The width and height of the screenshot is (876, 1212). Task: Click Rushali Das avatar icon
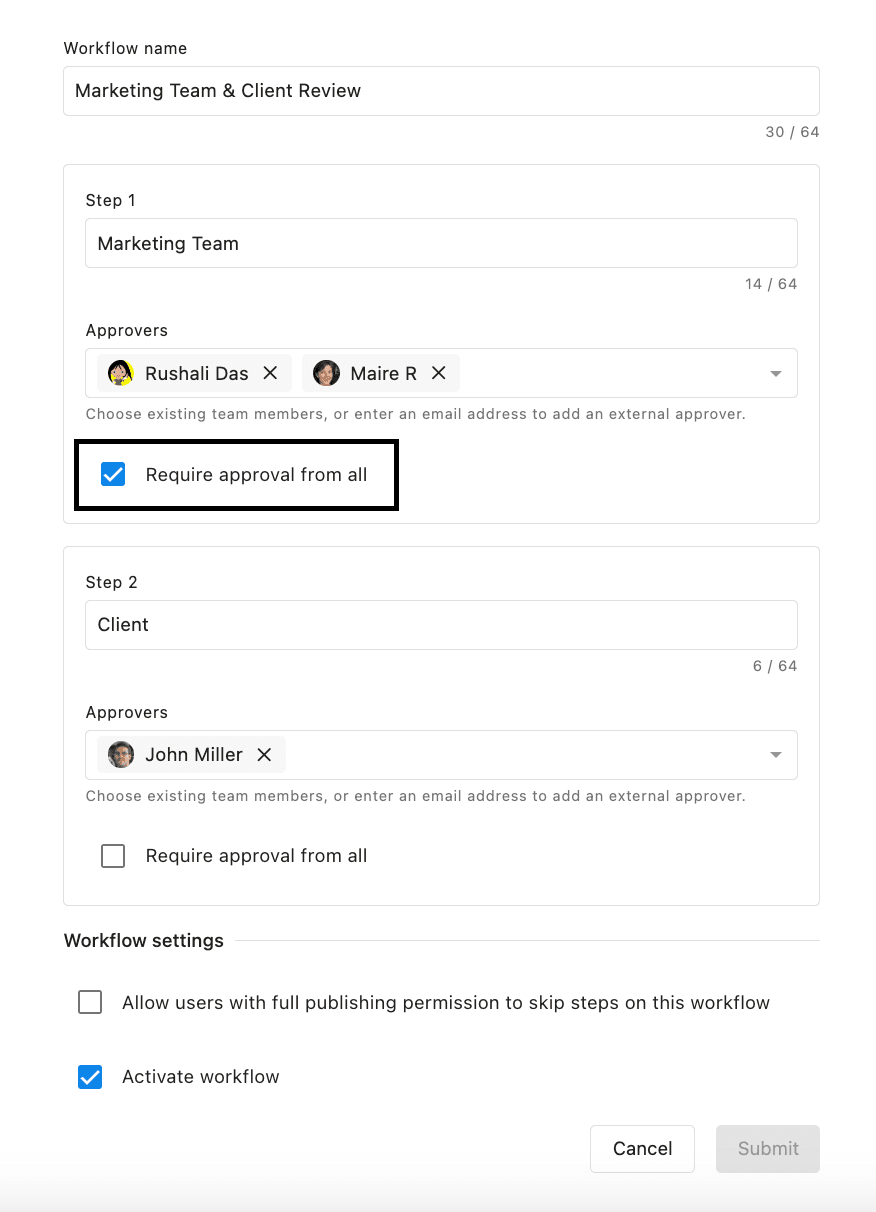[x=121, y=373]
